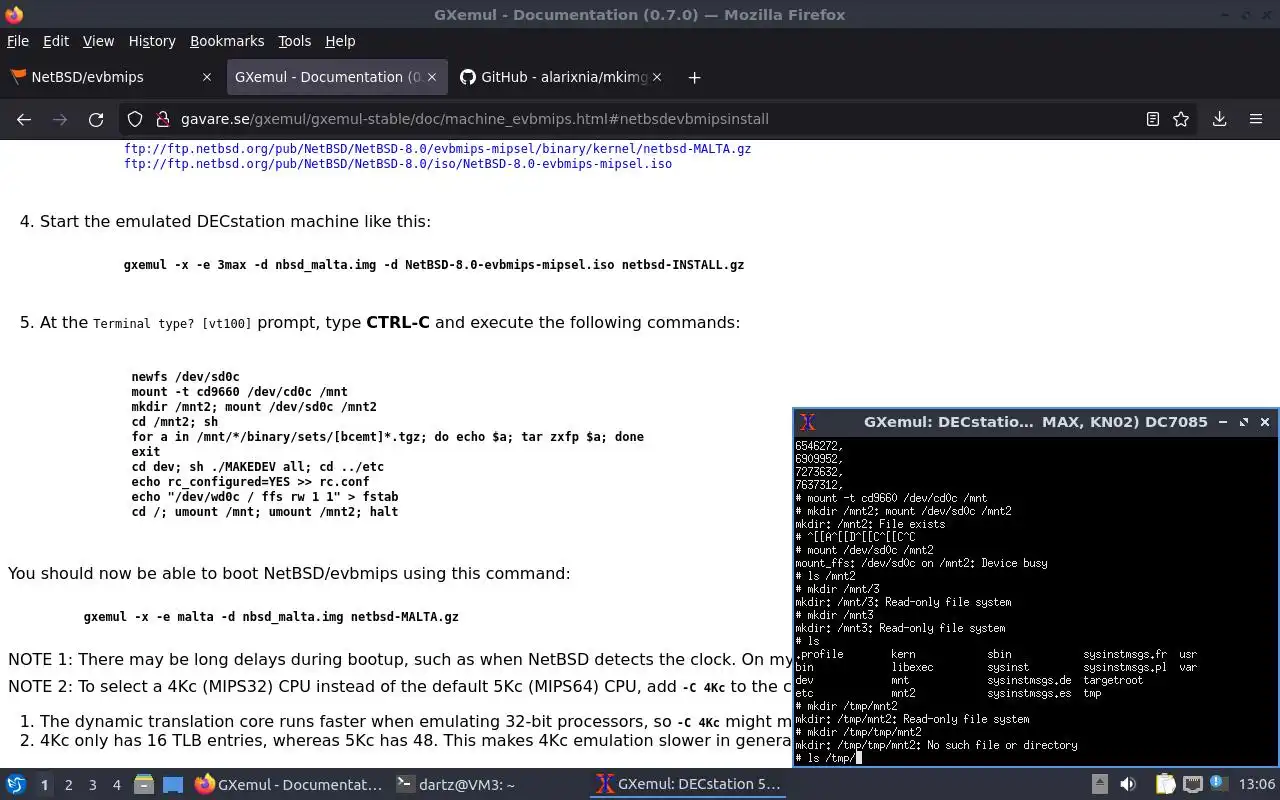
Task: Maximize the GXemul DECstation window
Action: (x=1243, y=422)
